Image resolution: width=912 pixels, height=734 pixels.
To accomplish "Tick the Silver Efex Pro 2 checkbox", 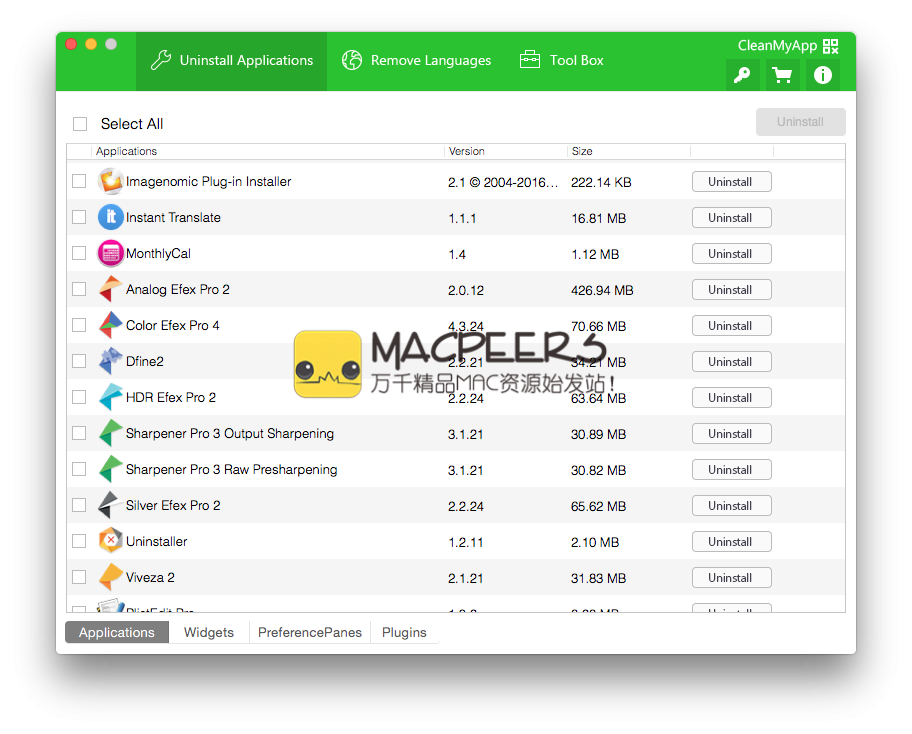I will tap(79, 506).
